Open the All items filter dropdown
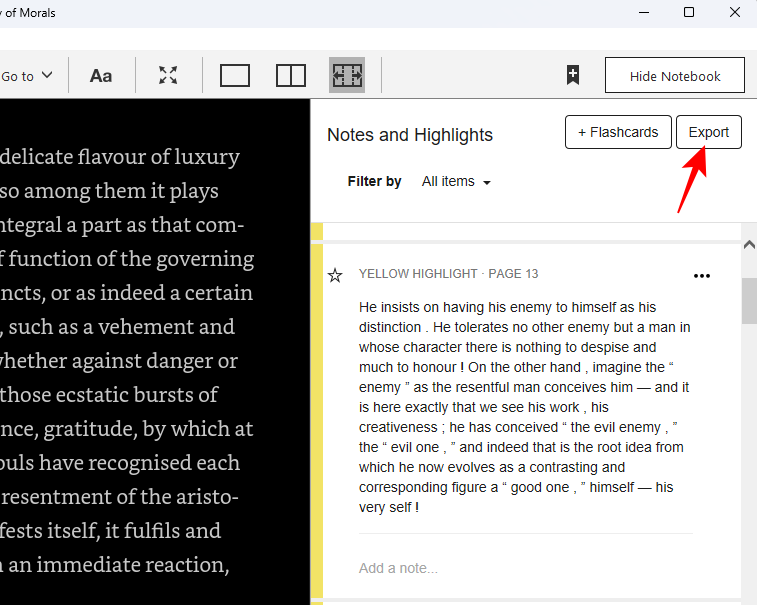 [456, 182]
